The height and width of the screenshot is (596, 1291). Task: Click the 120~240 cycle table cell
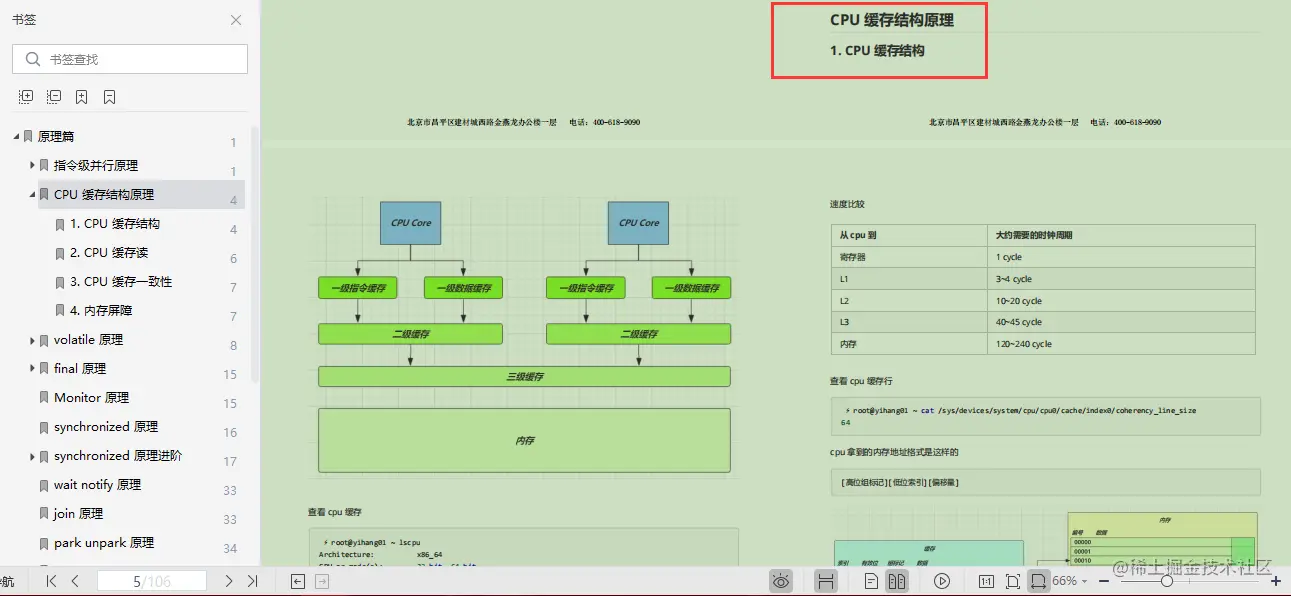click(x=1120, y=344)
